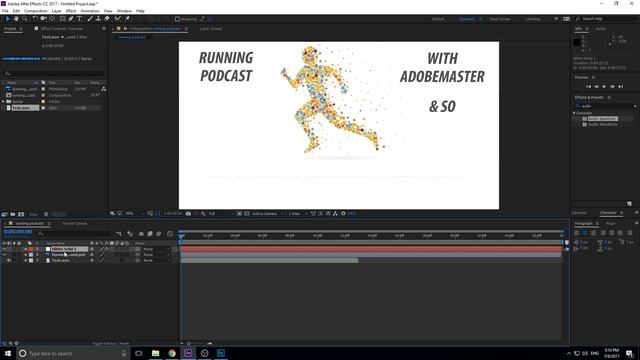Click the timeline Composition Mini-Flowchart icon
Viewport: 640px width, 360px height.
tap(119, 234)
